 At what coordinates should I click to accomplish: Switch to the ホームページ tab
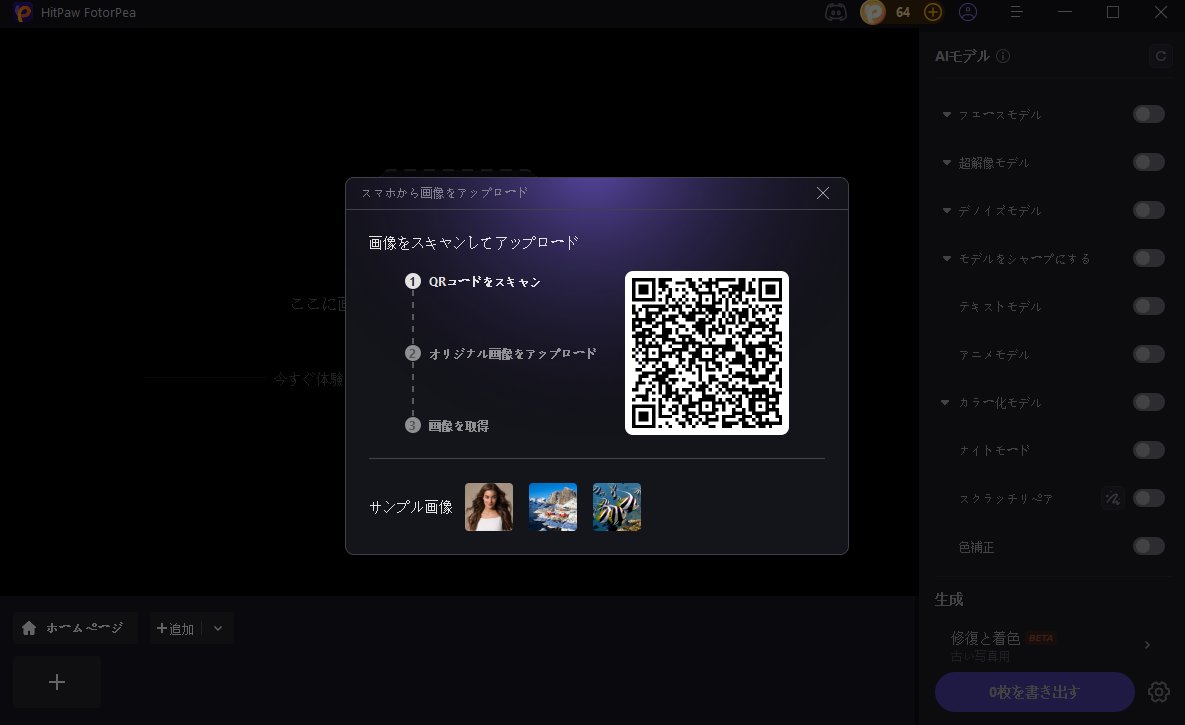pyautogui.click(x=75, y=628)
